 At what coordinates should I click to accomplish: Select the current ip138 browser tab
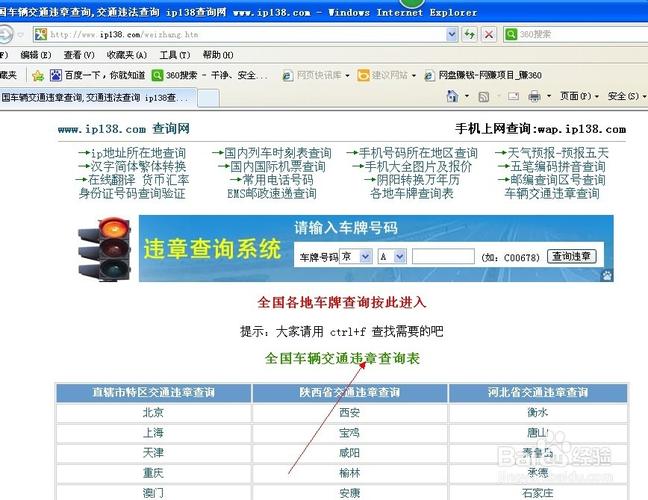coord(98,98)
